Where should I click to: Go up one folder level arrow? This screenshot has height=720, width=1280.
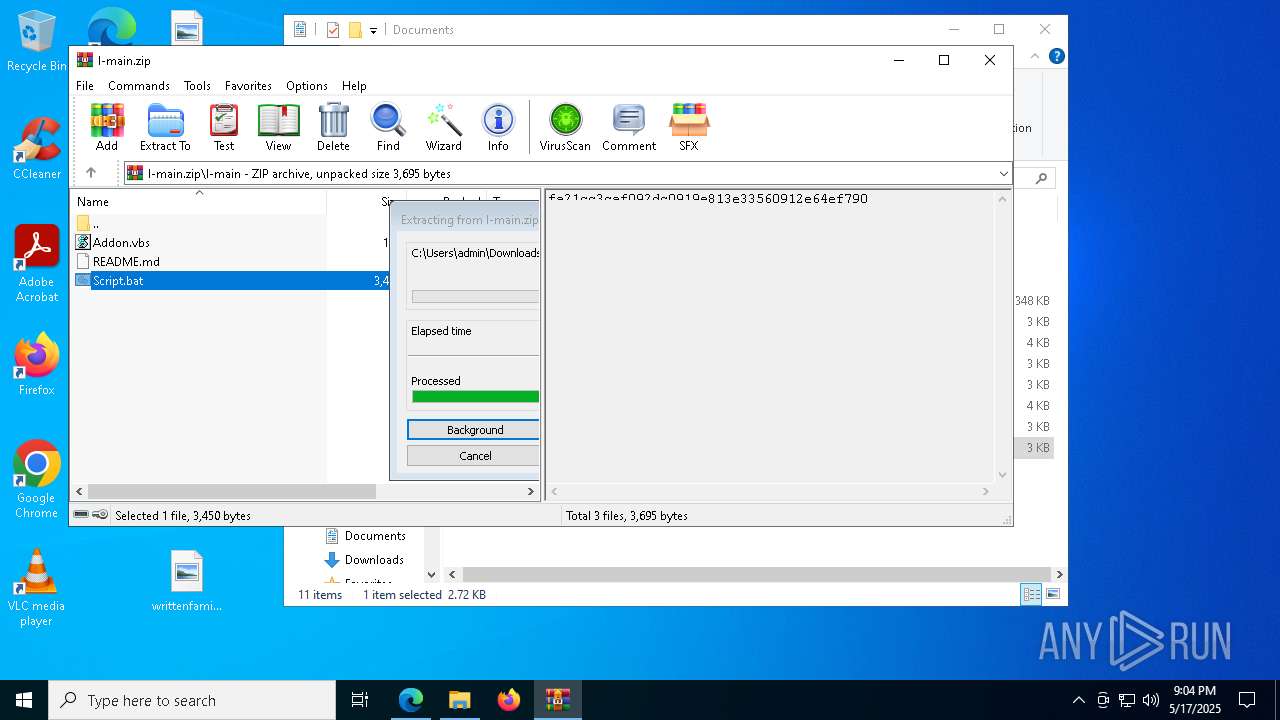tap(91, 173)
